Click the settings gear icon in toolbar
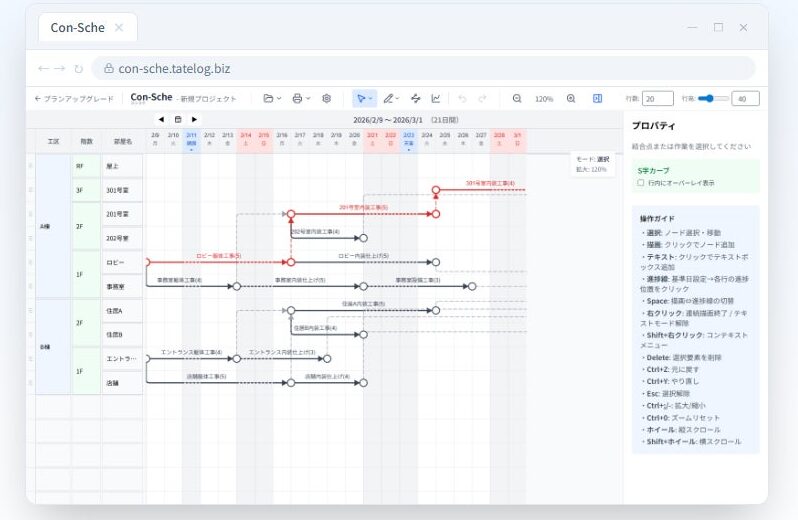 (326, 98)
